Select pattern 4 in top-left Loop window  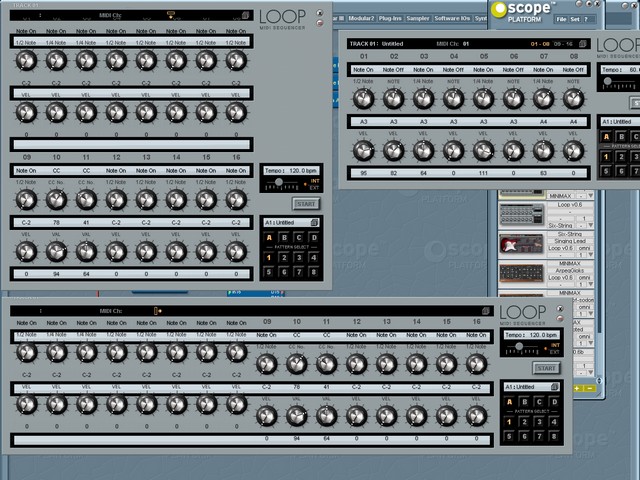(314, 258)
